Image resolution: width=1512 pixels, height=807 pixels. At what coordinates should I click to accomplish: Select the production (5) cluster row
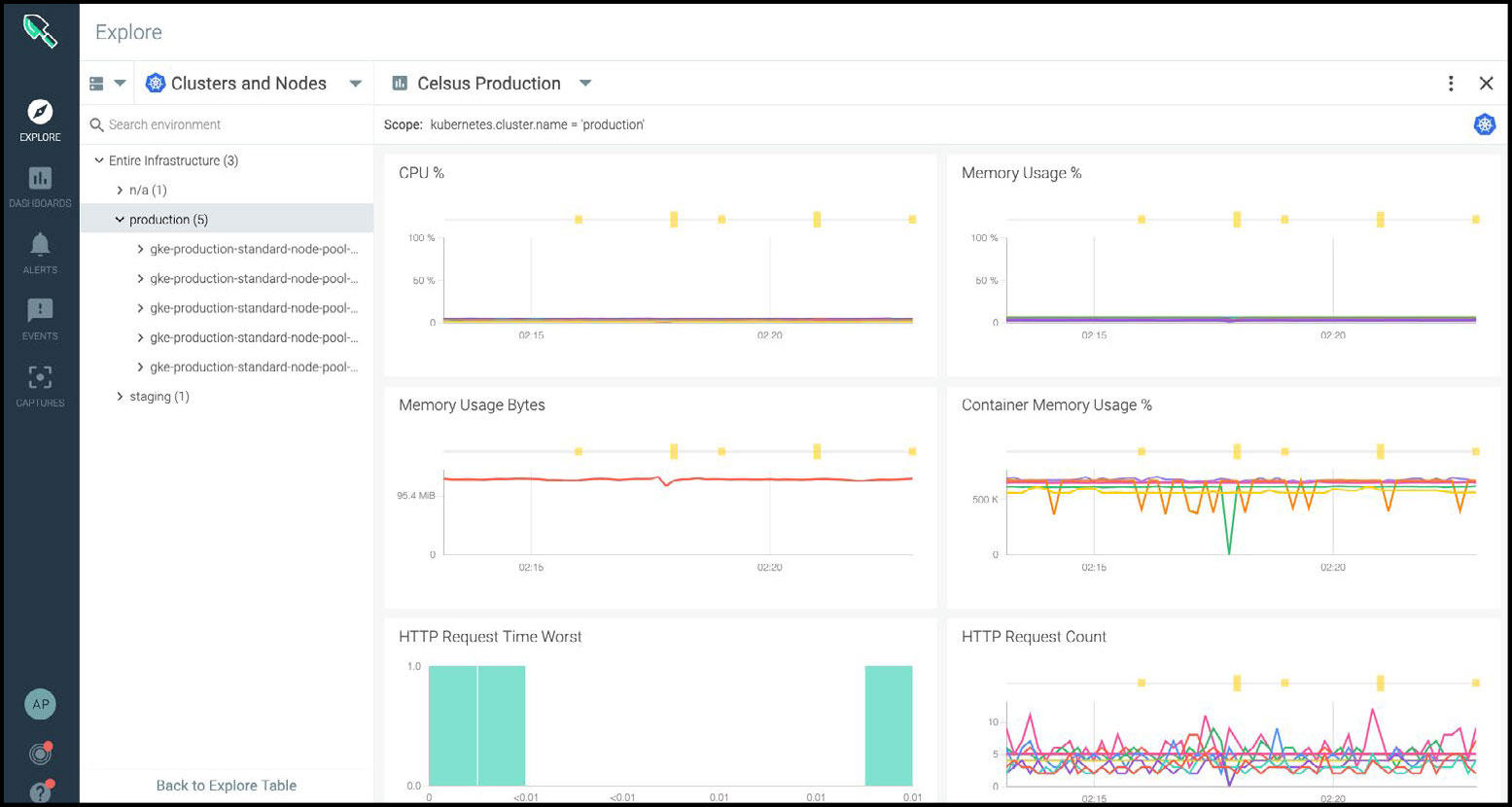point(168,220)
